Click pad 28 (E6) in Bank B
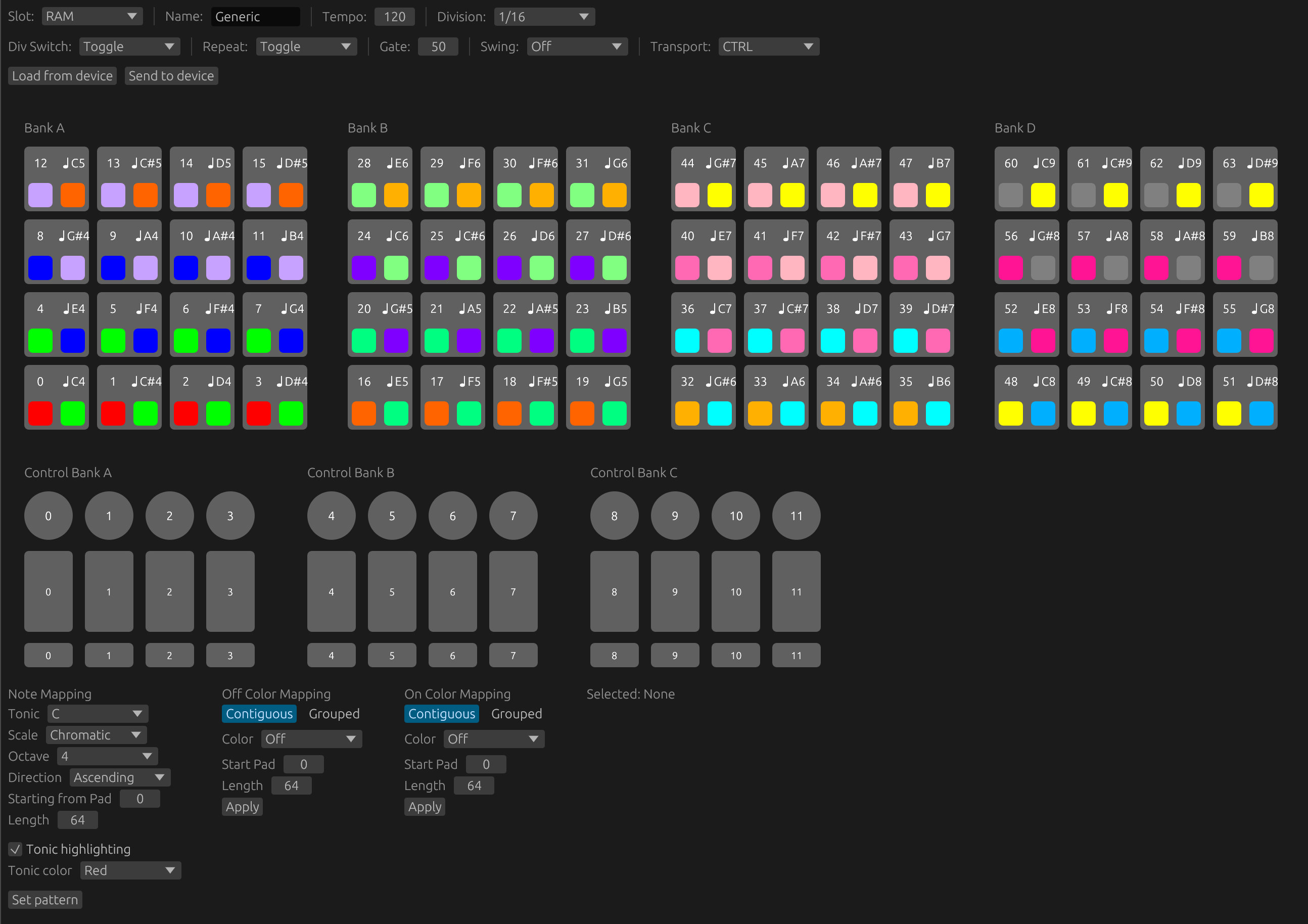This screenshot has width=1308, height=924. click(x=380, y=178)
